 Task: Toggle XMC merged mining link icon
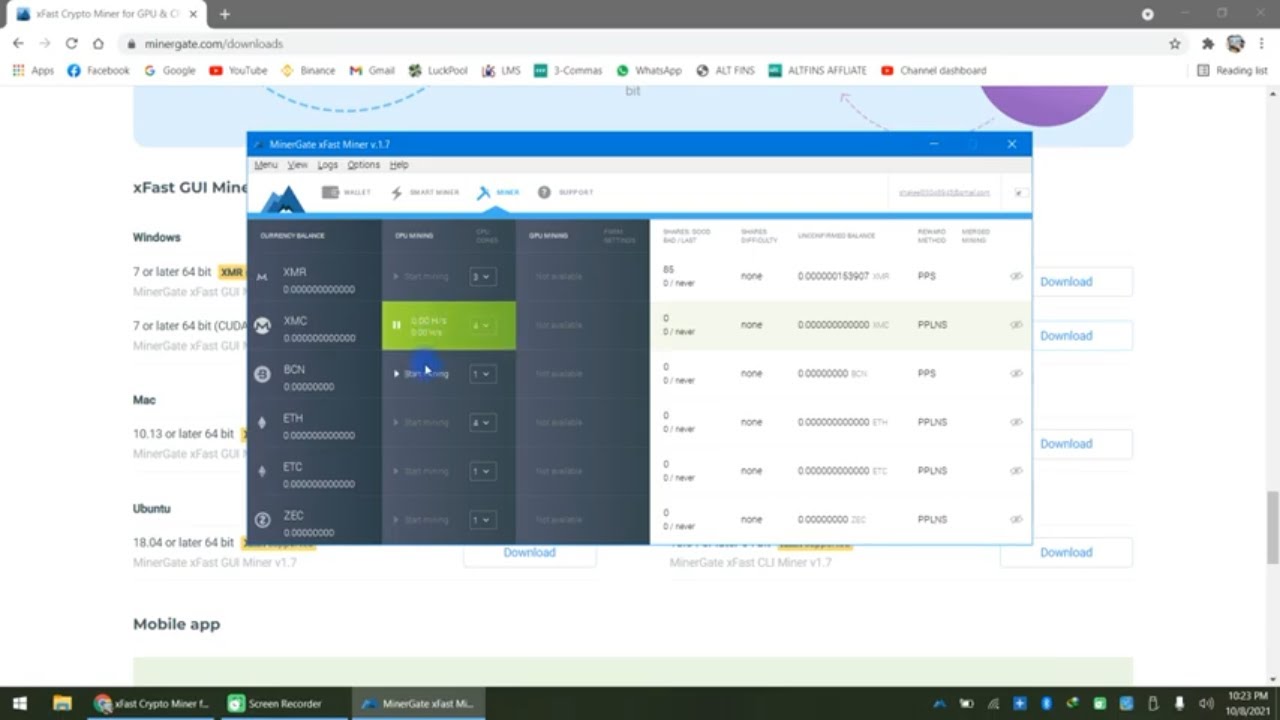coord(1016,325)
